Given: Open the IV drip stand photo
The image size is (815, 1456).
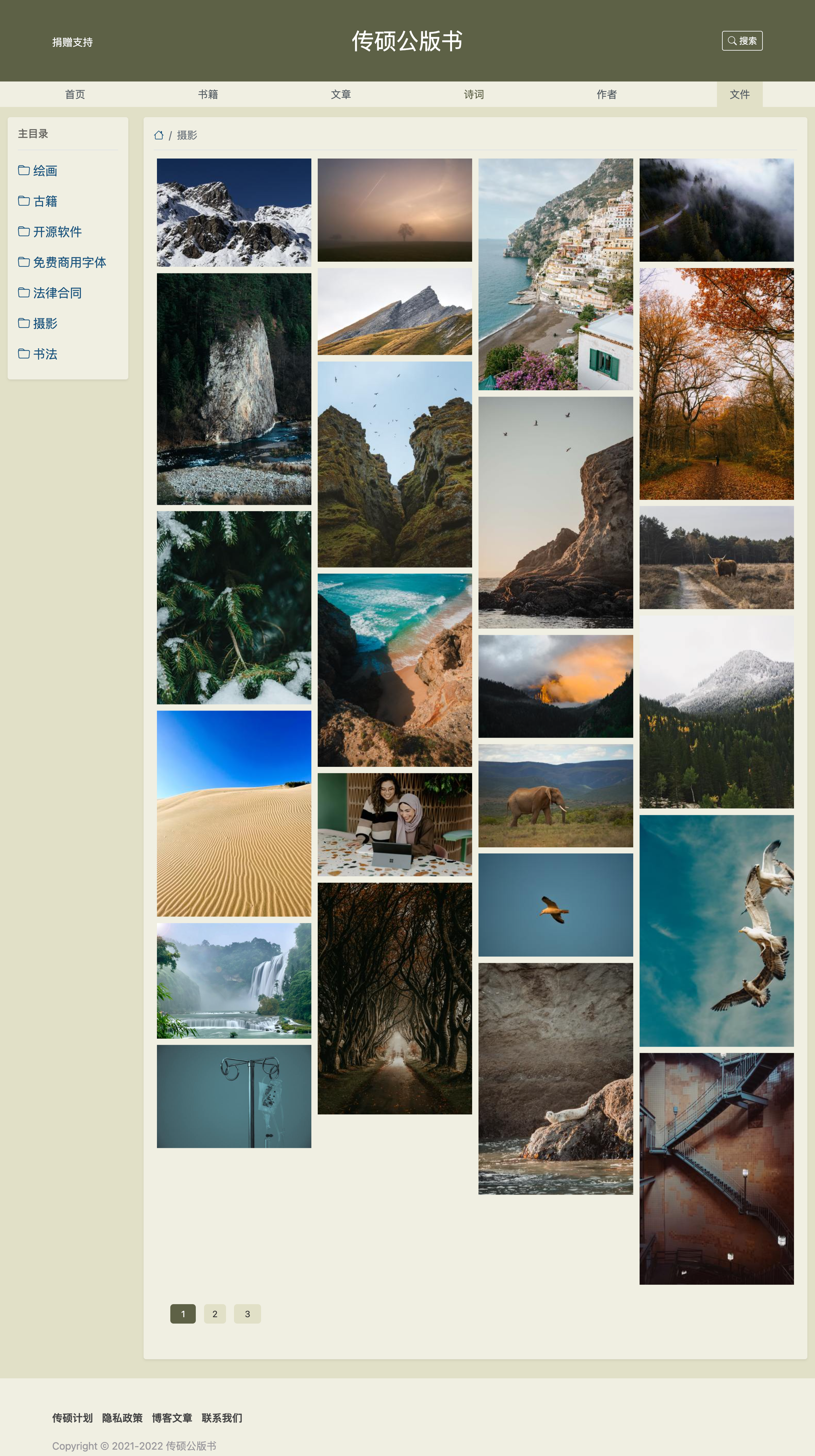Looking at the screenshot, I should pos(234,1097).
